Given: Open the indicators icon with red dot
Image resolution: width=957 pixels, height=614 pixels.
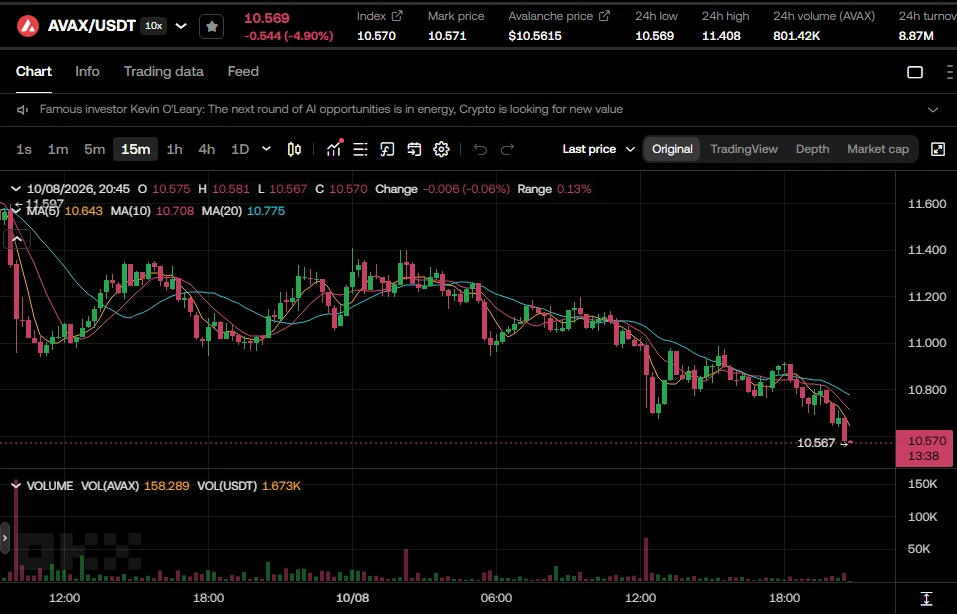Looking at the screenshot, I should 334,149.
